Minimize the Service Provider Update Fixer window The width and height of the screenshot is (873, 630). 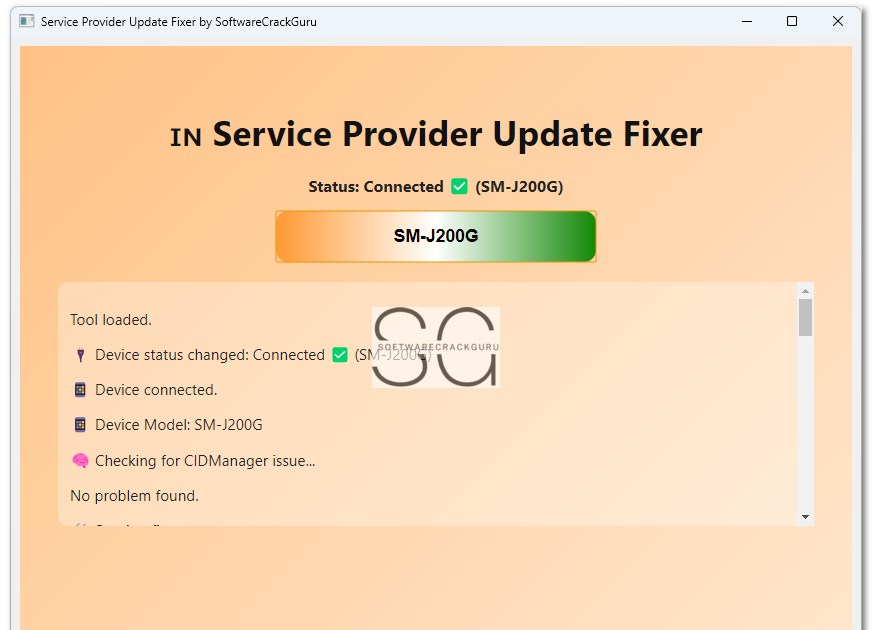click(x=747, y=21)
